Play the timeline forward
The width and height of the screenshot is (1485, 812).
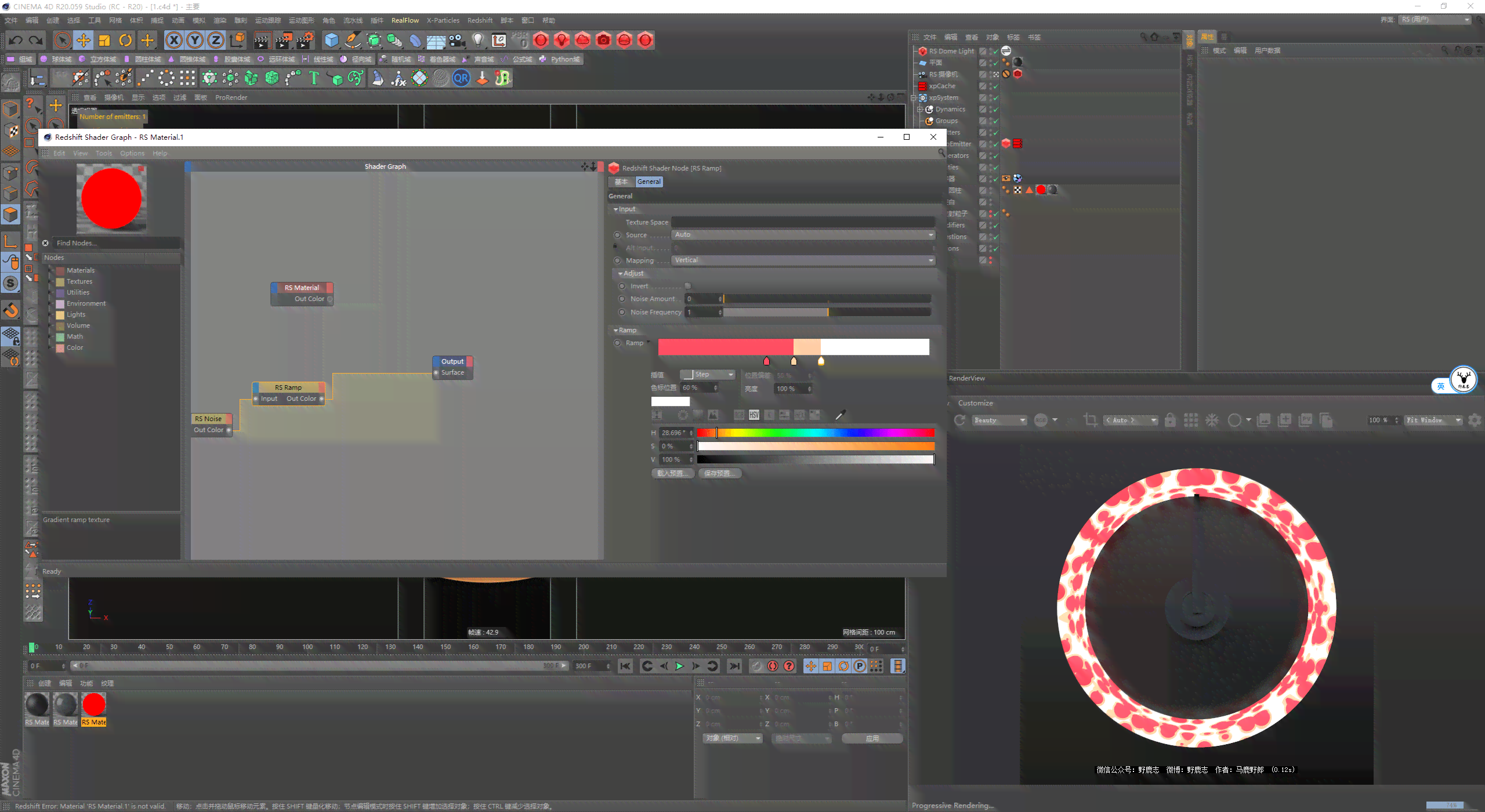679,666
